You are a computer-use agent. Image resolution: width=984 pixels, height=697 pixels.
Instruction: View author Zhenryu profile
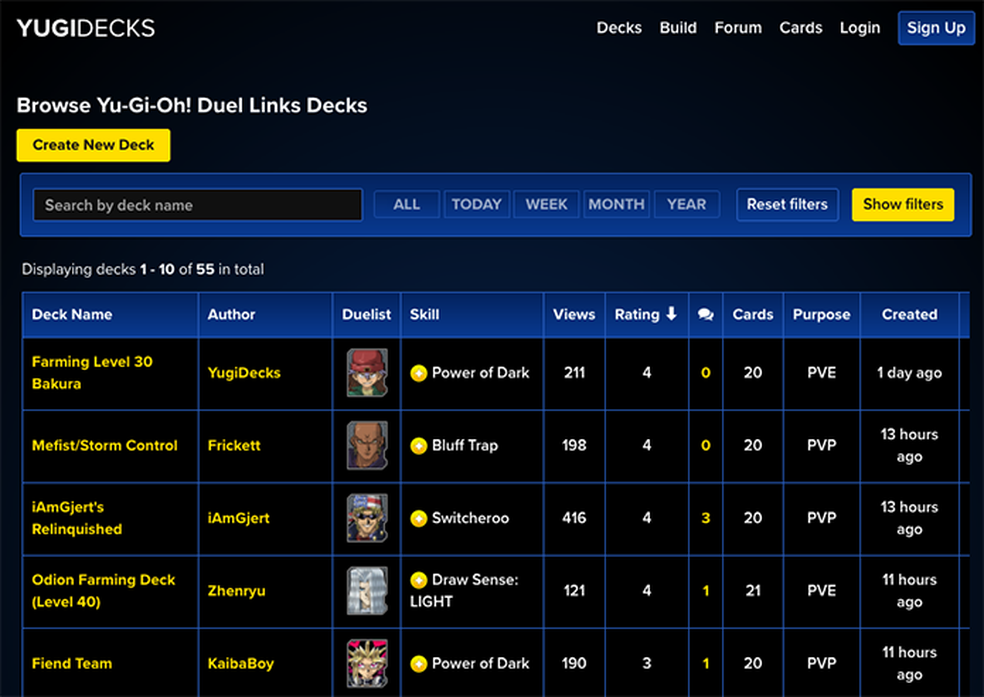click(237, 591)
